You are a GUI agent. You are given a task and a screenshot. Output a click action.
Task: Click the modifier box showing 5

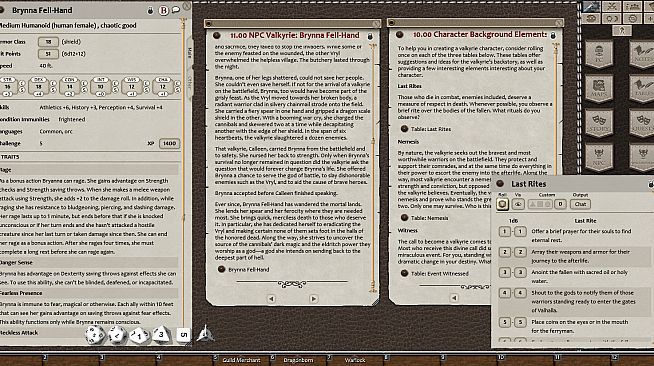(x=183, y=335)
